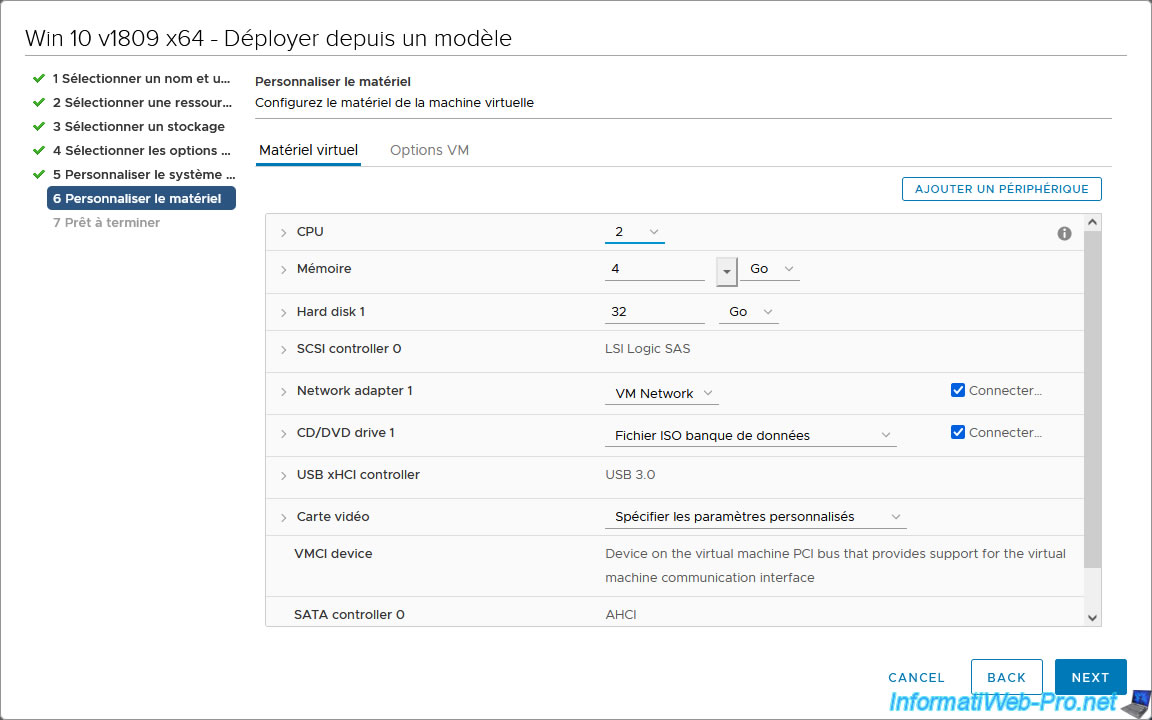Expand the CPU hardware row
1152x720 pixels.
coord(284,233)
